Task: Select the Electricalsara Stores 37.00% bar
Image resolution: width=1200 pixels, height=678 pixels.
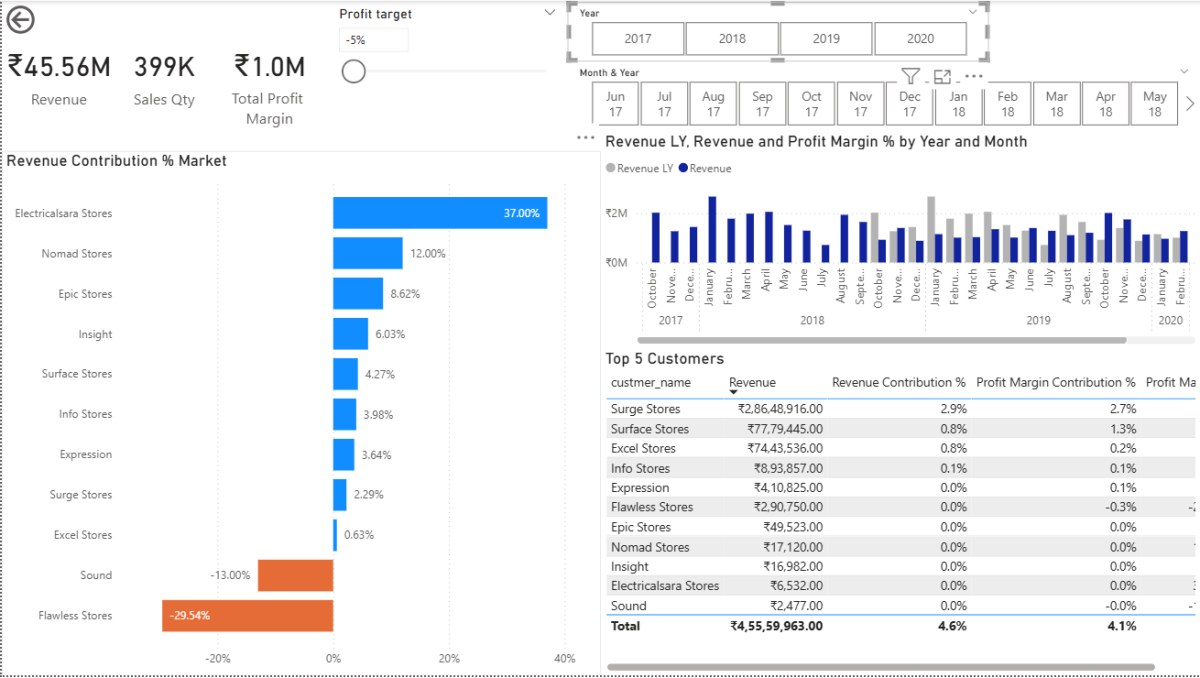Action: point(440,213)
